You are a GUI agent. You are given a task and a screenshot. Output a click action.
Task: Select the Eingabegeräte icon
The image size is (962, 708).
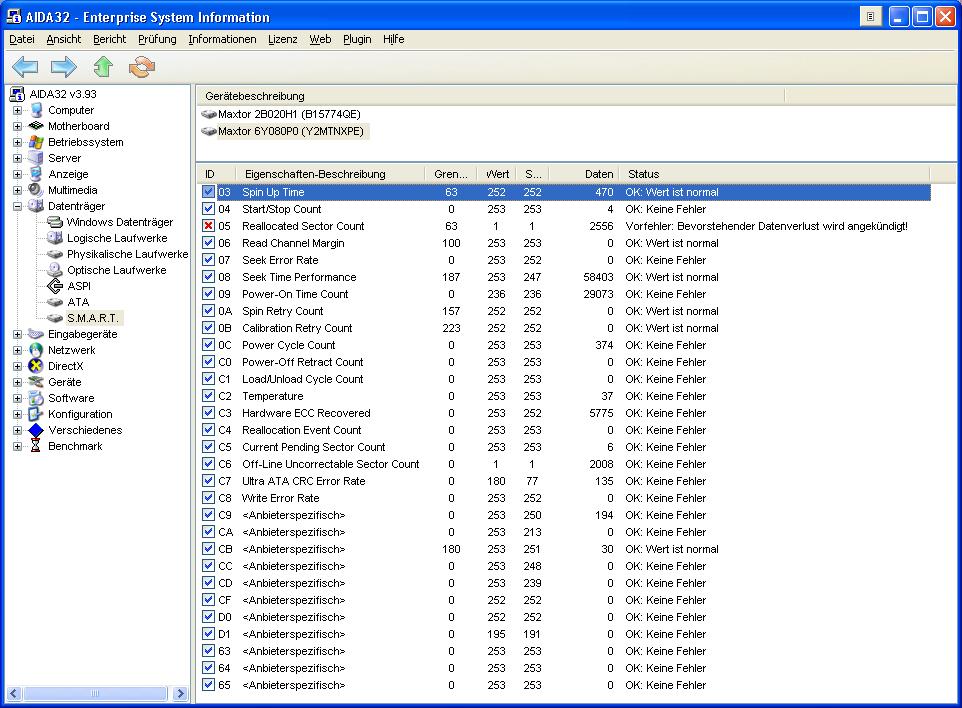point(36,334)
